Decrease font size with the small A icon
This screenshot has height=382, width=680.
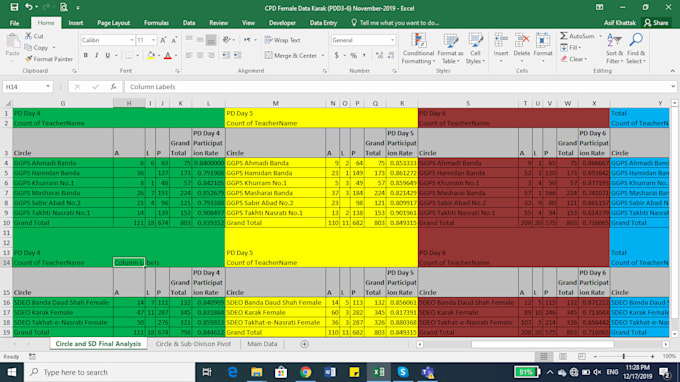(174, 40)
